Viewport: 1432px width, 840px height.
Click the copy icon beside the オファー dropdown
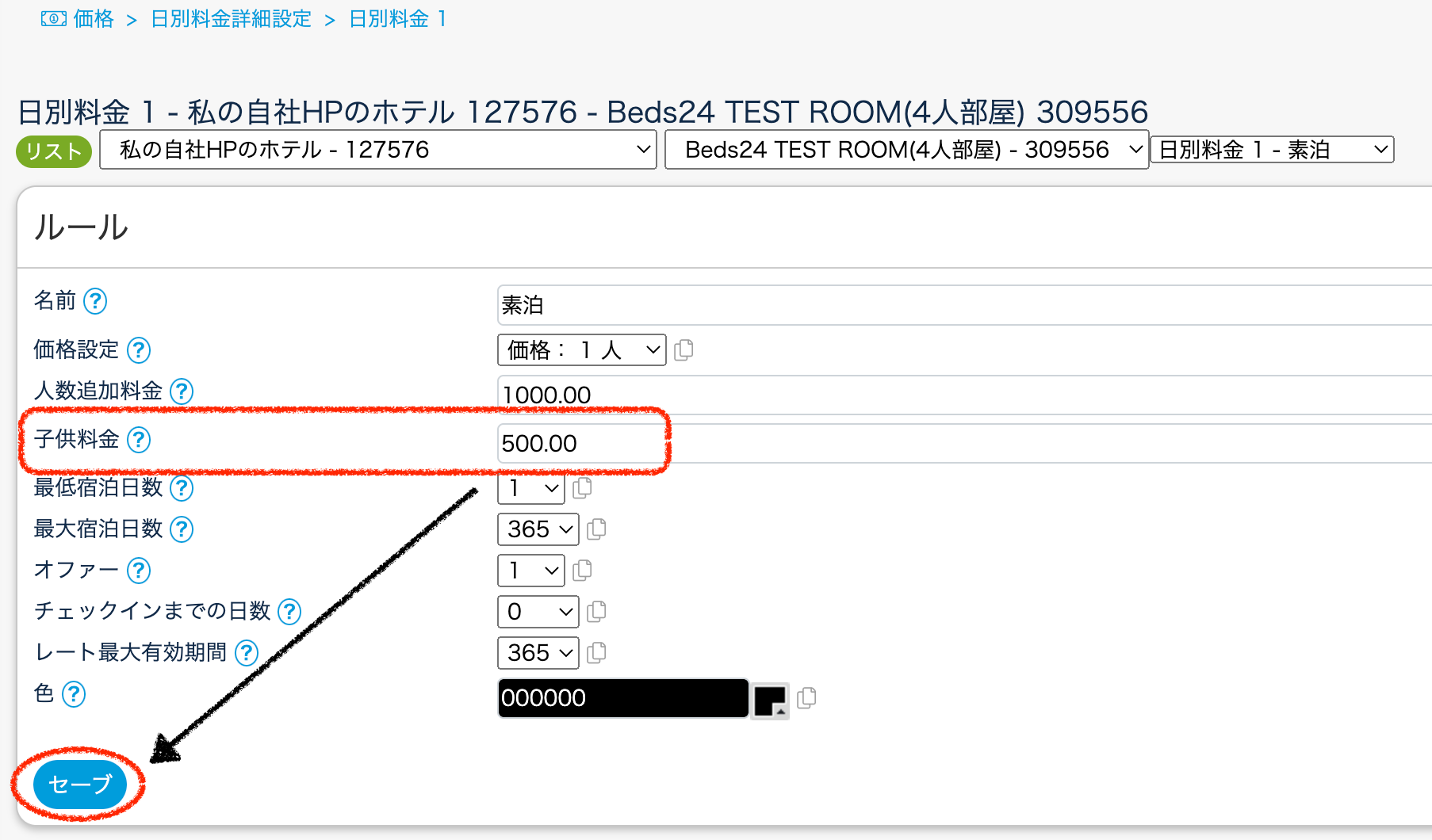pyautogui.click(x=584, y=571)
